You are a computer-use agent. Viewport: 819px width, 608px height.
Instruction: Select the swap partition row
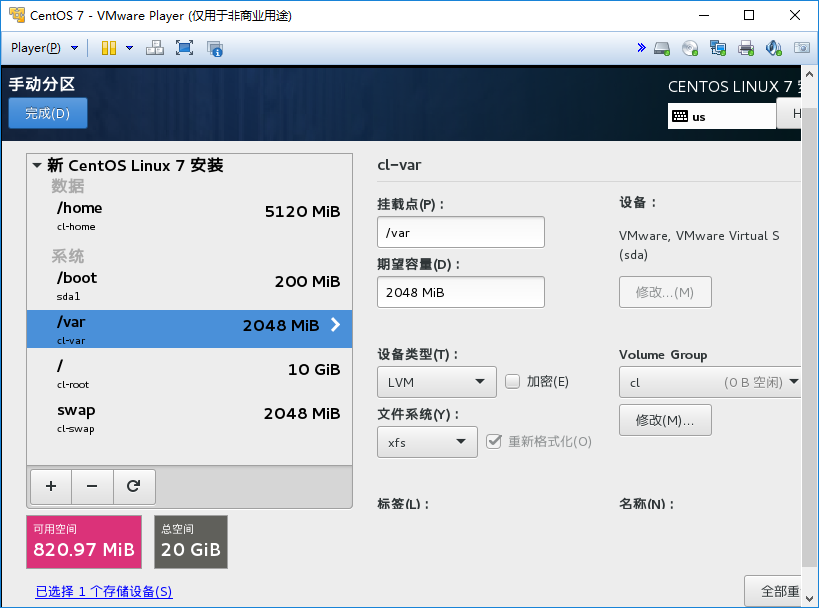190,418
